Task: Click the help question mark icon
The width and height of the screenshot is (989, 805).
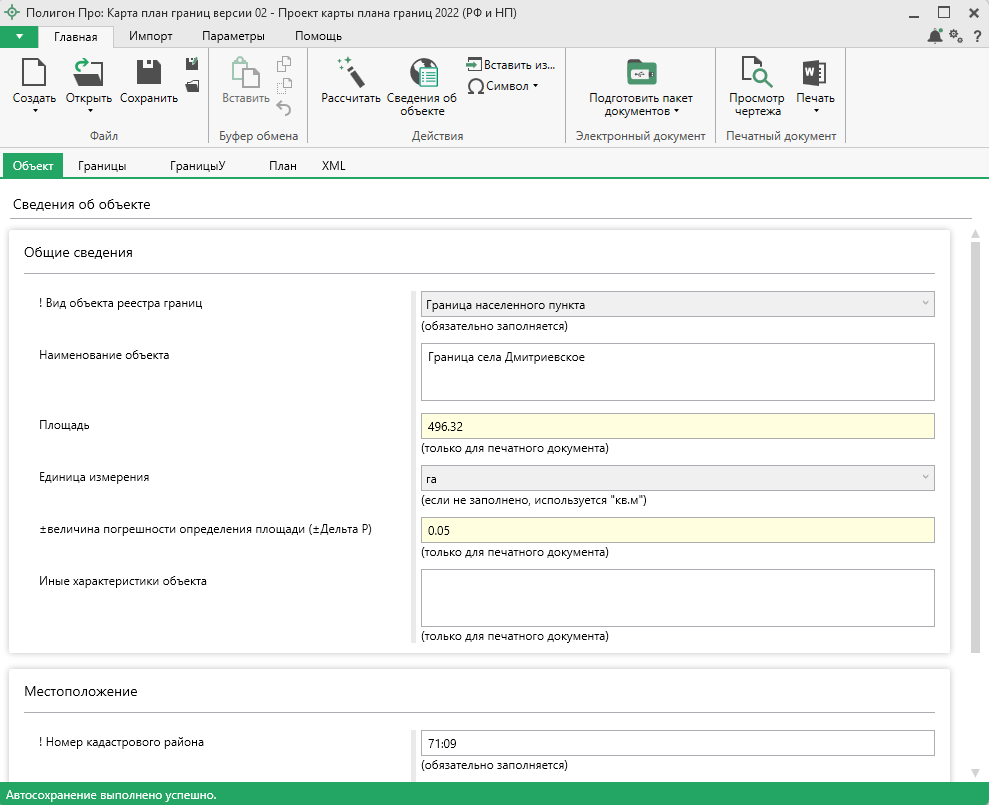Action: tap(977, 36)
